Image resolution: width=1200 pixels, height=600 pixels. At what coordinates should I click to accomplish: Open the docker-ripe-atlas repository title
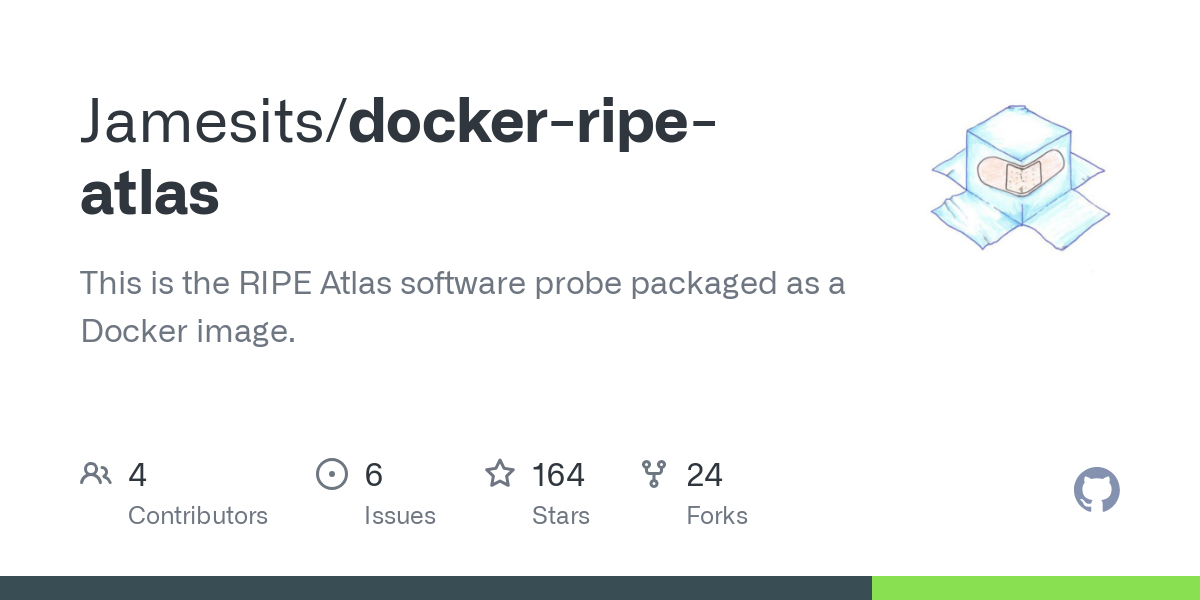pyautogui.click(x=398, y=158)
